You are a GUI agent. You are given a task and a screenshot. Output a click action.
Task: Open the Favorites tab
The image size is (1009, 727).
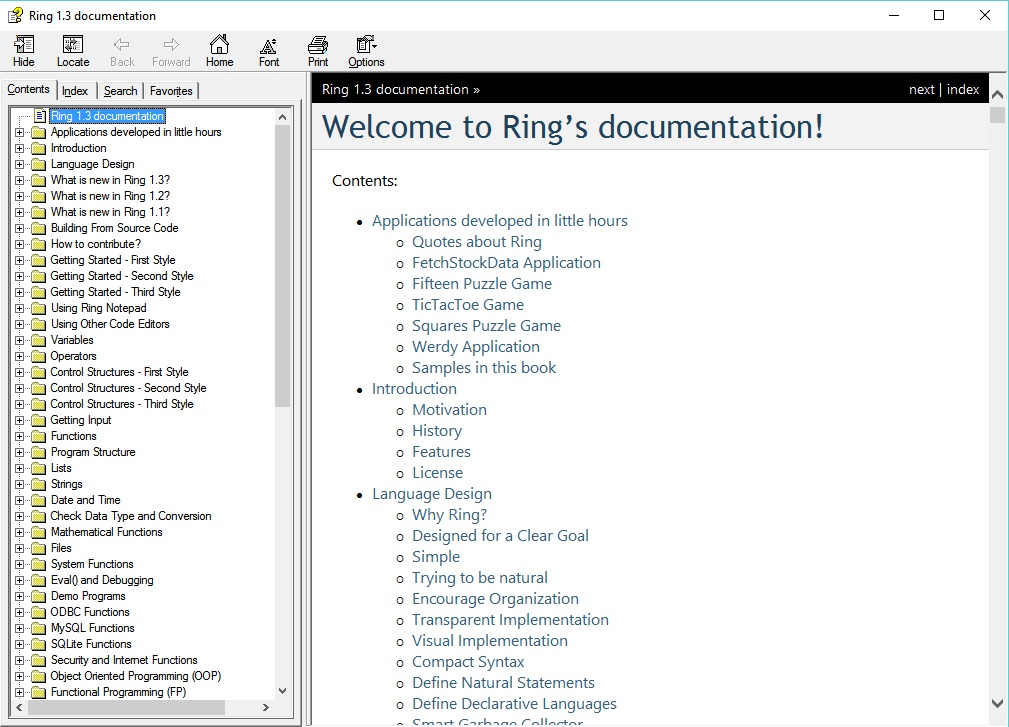click(x=171, y=91)
